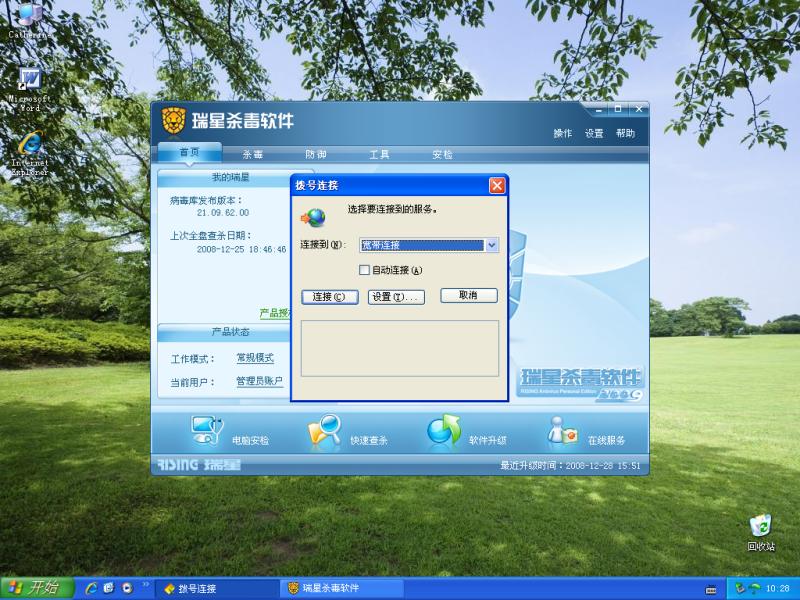Open the Microsoft Word desktop shortcut
This screenshot has height=600, width=800.
click(30, 89)
